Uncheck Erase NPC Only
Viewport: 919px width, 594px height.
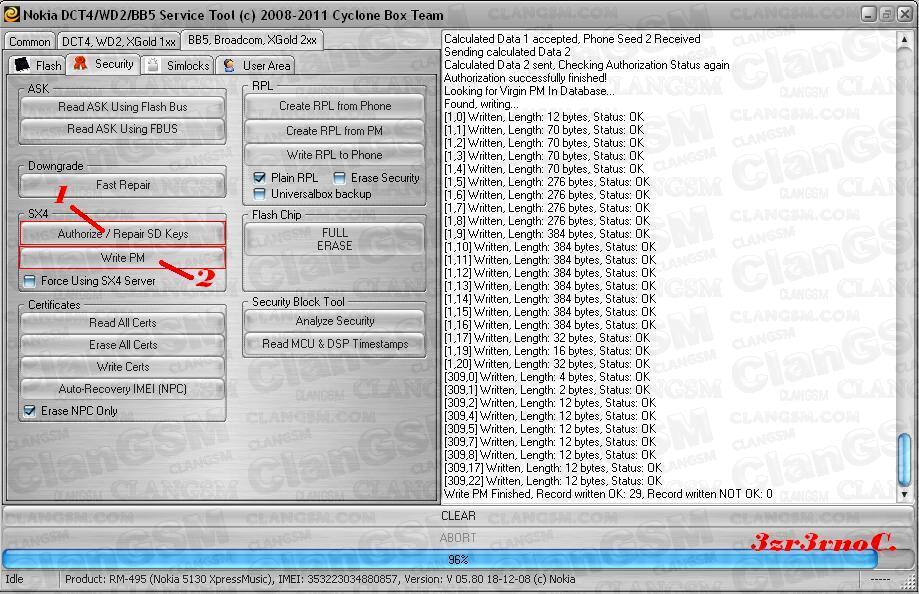coord(30,411)
